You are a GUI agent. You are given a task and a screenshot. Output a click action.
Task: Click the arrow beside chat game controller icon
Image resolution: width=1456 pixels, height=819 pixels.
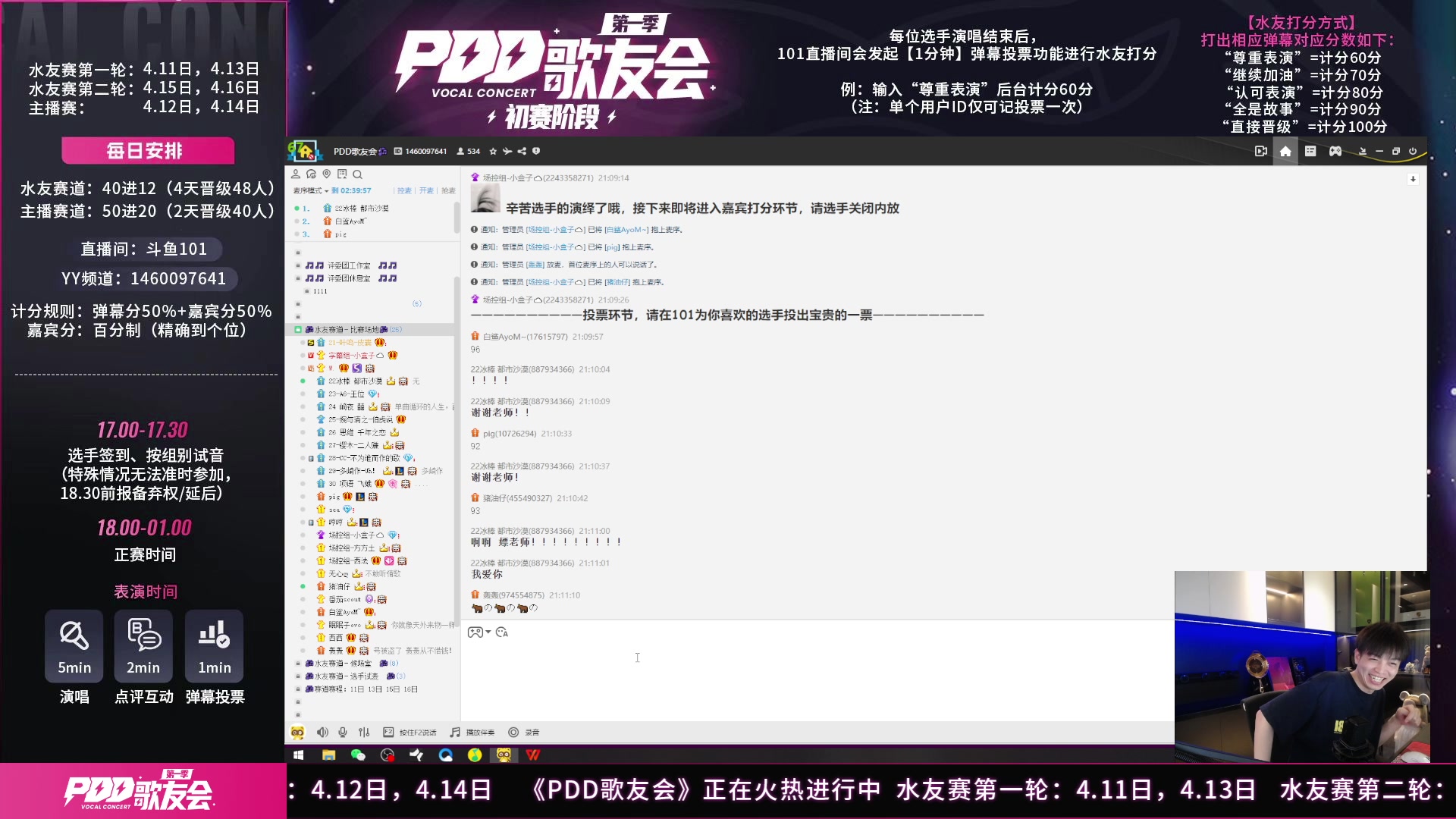point(488,632)
